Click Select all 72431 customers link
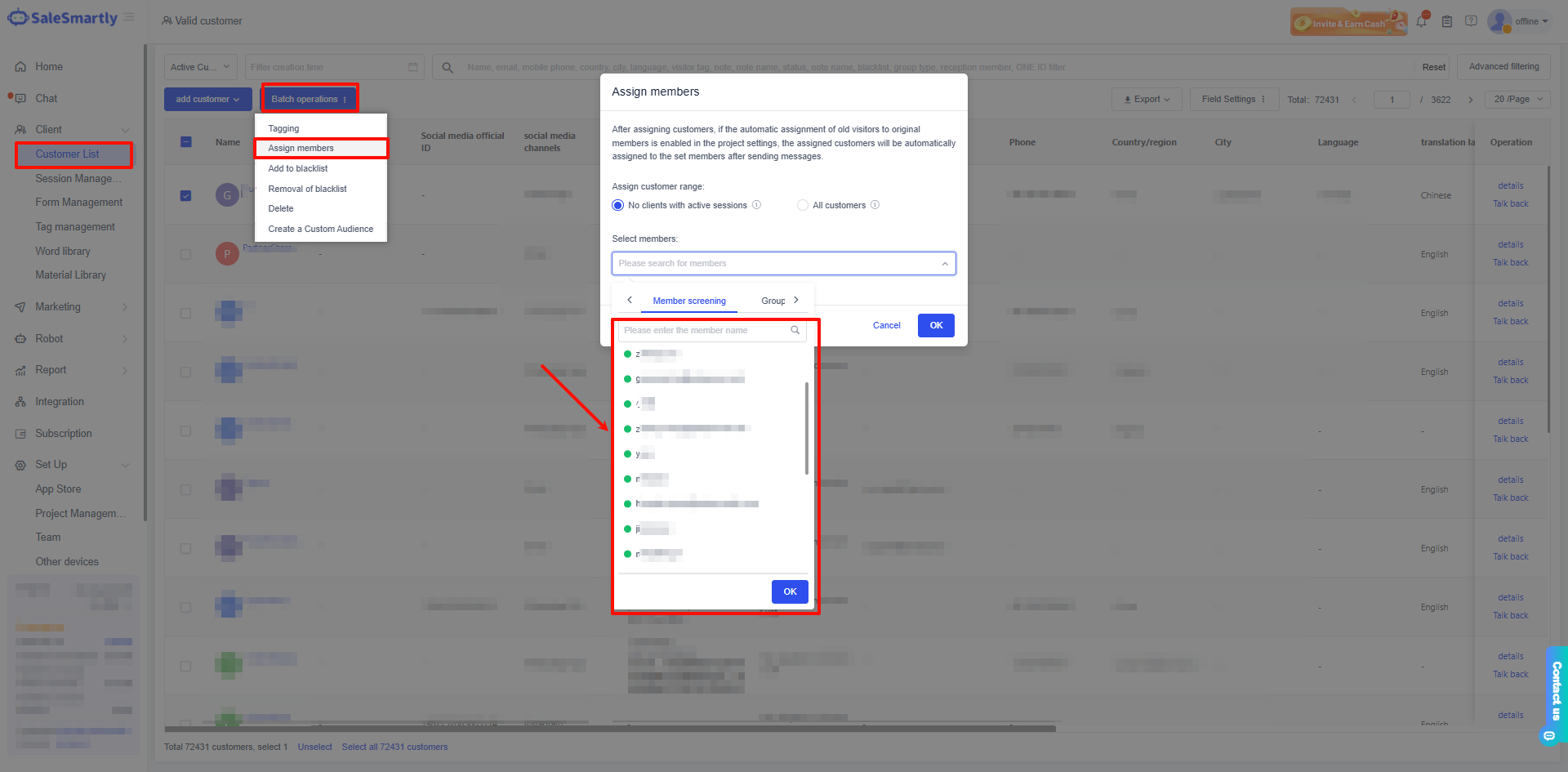This screenshot has height=772, width=1568. tap(394, 747)
